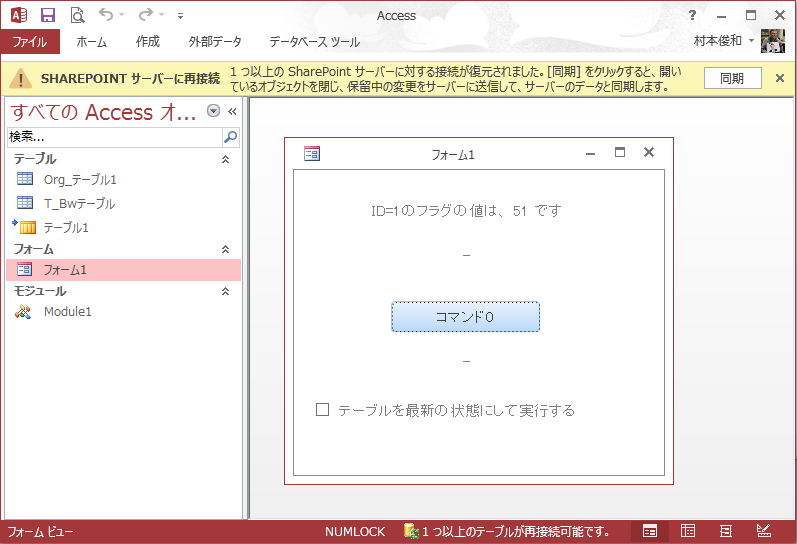Collapse the モジュール group section
The image size is (797, 544).
click(x=225, y=291)
